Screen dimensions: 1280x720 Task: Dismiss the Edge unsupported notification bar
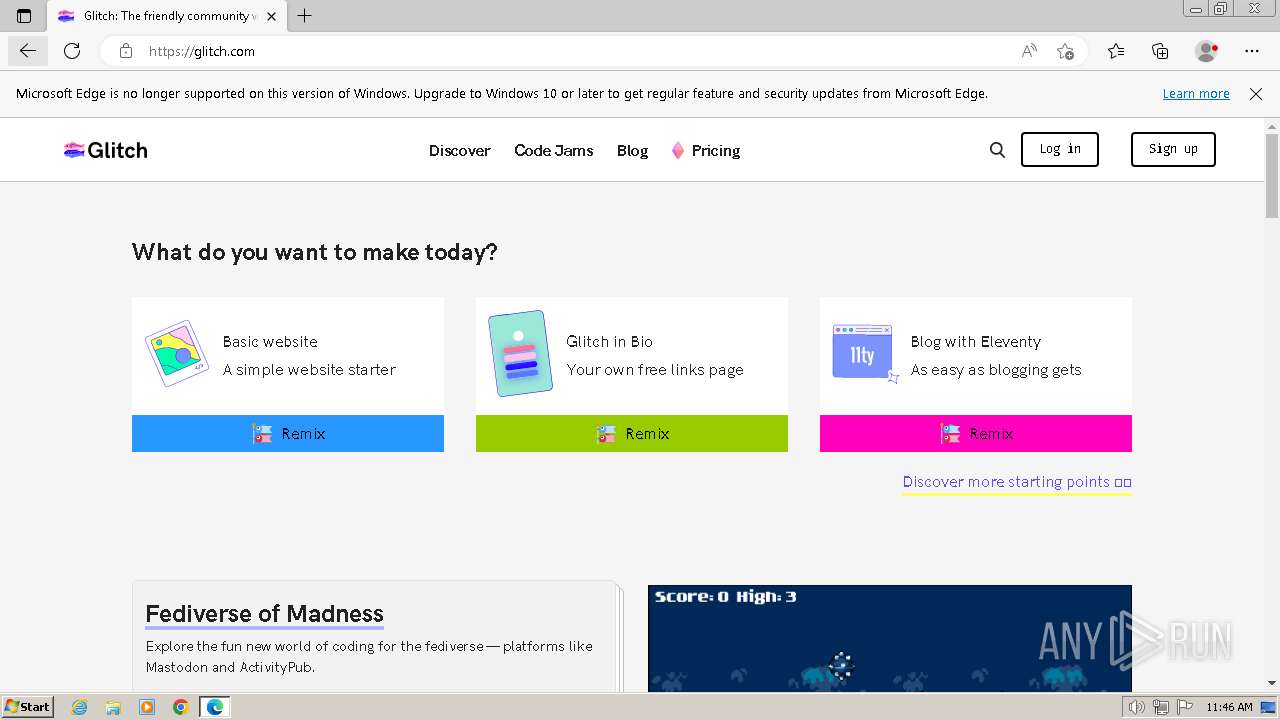(1256, 94)
